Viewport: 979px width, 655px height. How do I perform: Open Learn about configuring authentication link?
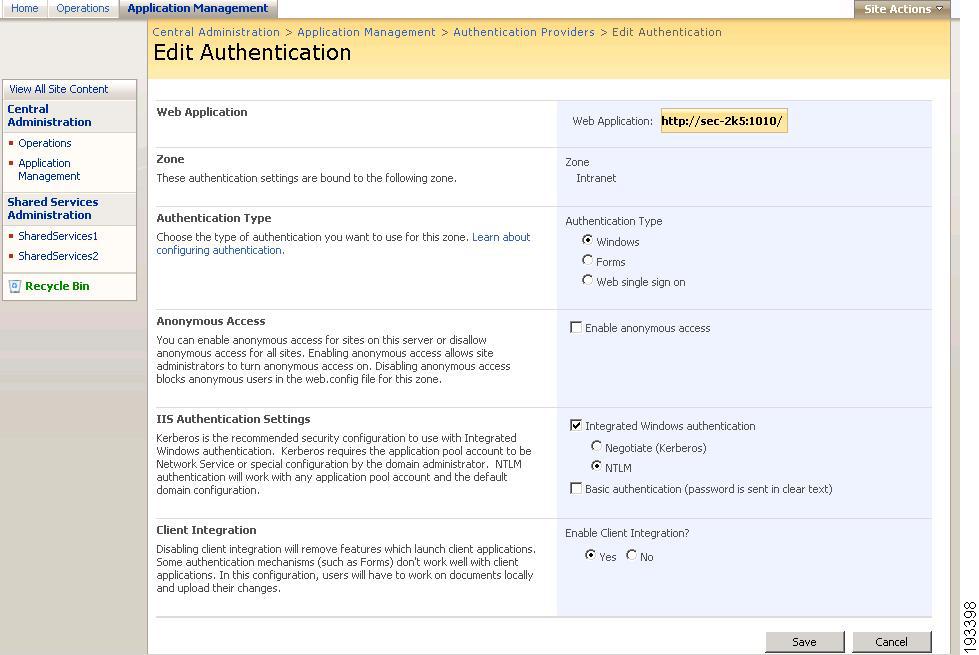pyautogui.click(x=343, y=244)
